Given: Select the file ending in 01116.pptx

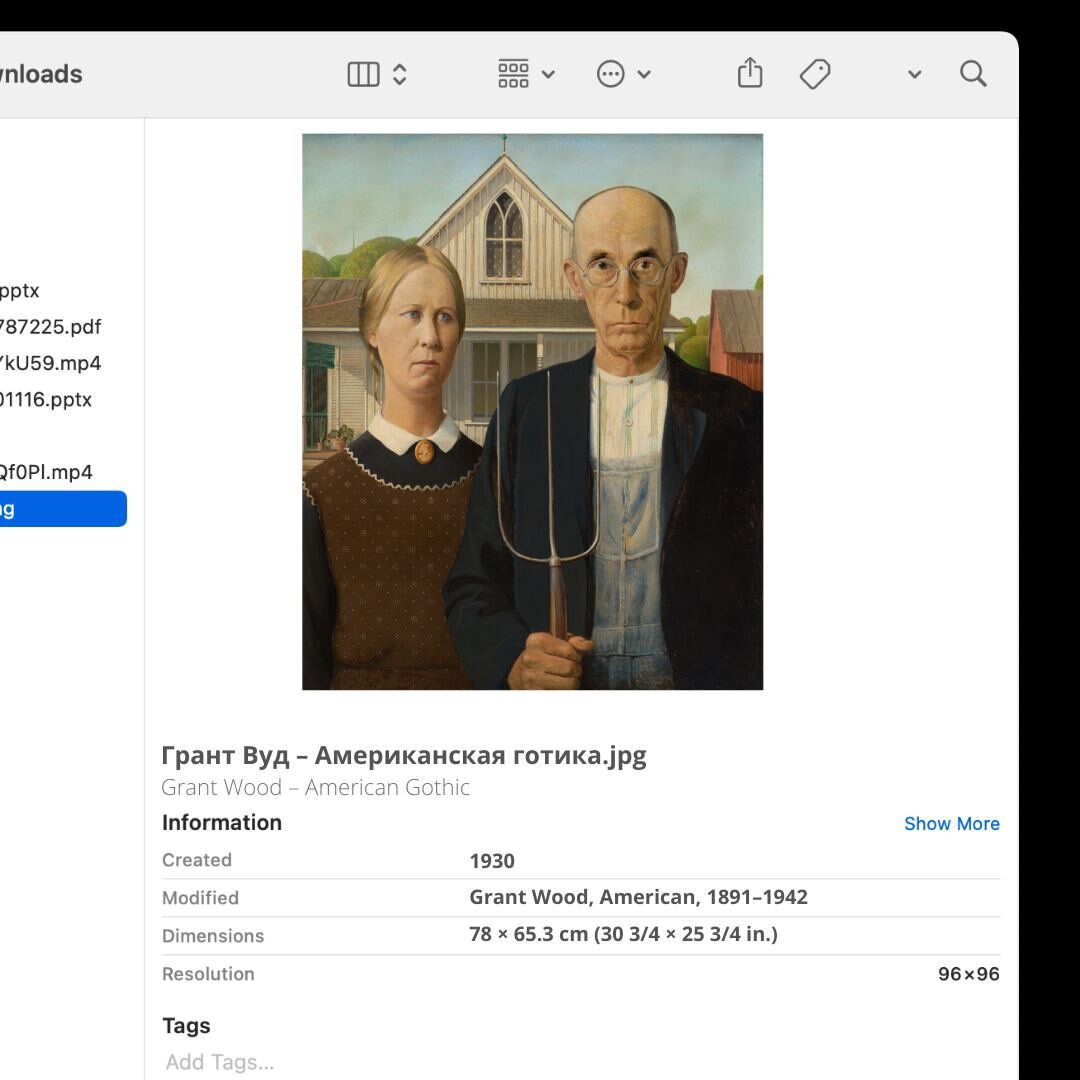Looking at the screenshot, I should tap(45, 399).
